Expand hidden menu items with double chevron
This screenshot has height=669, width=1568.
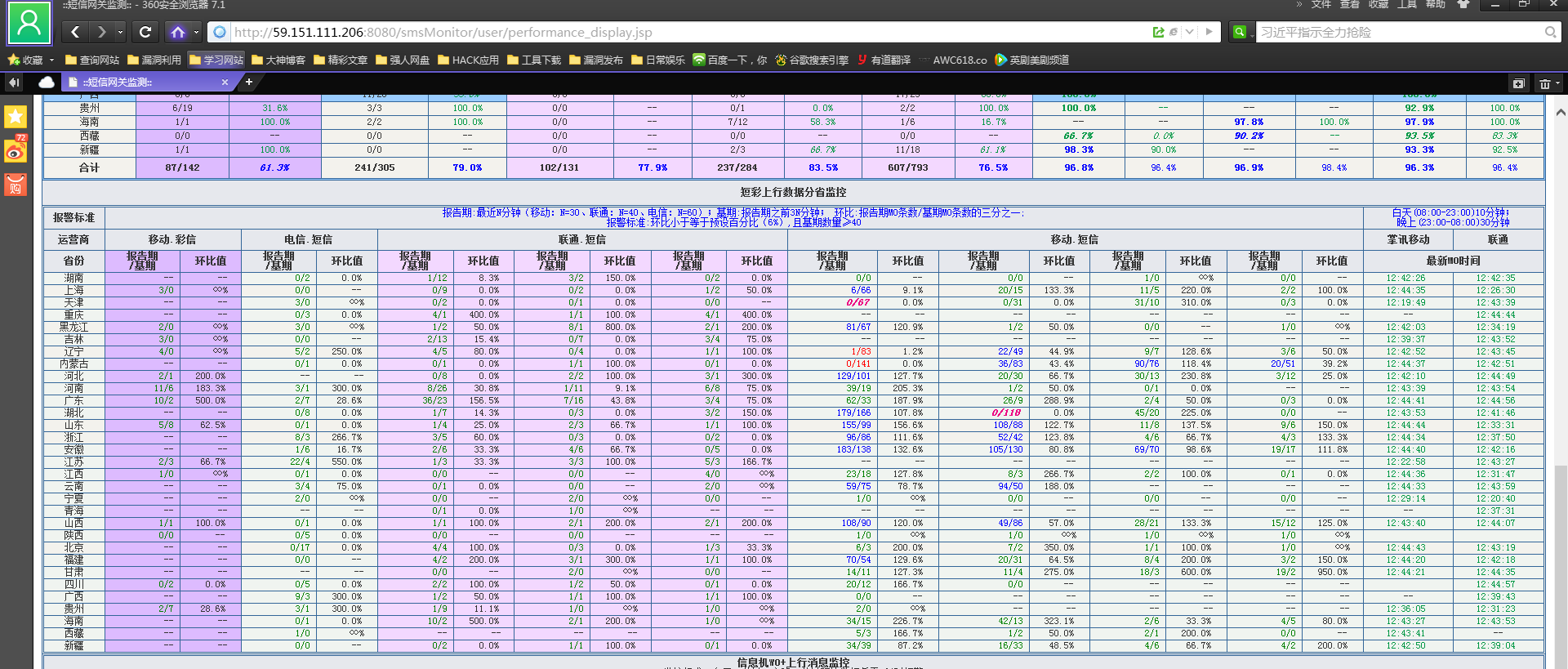pyautogui.click(x=1299, y=5)
